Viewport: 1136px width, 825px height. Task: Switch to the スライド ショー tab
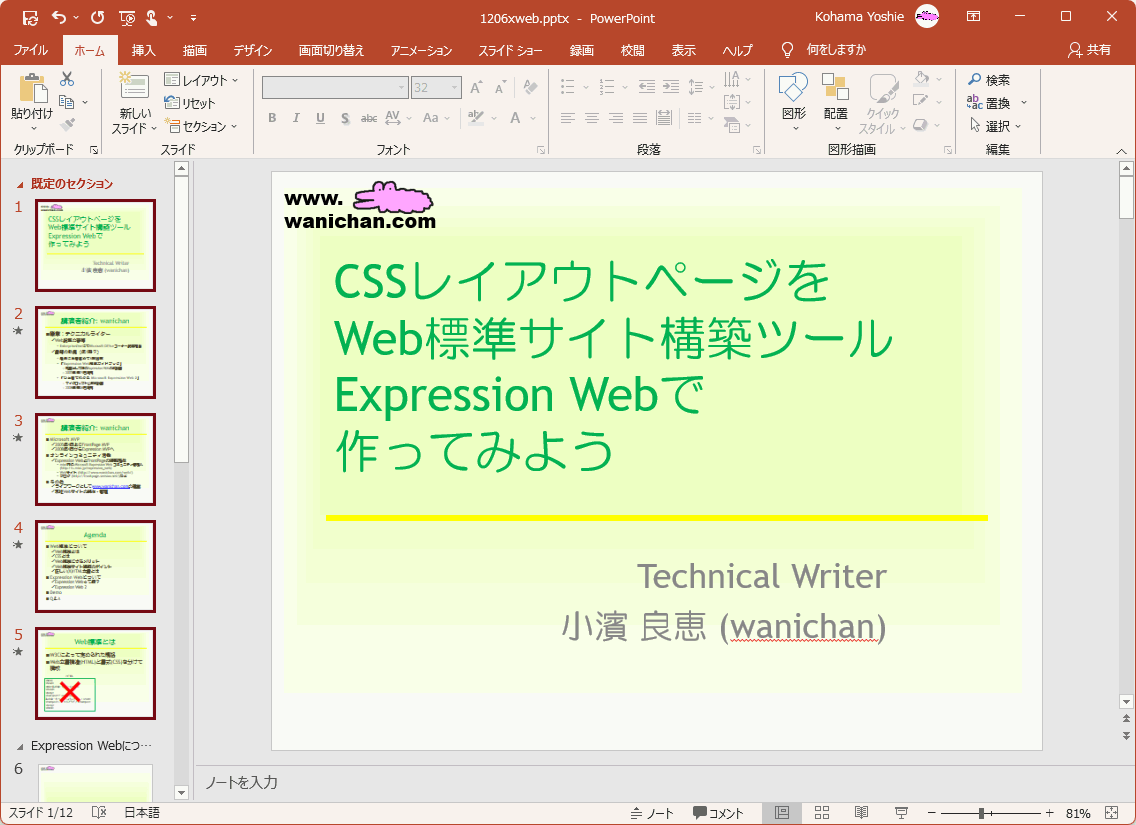click(x=510, y=50)
